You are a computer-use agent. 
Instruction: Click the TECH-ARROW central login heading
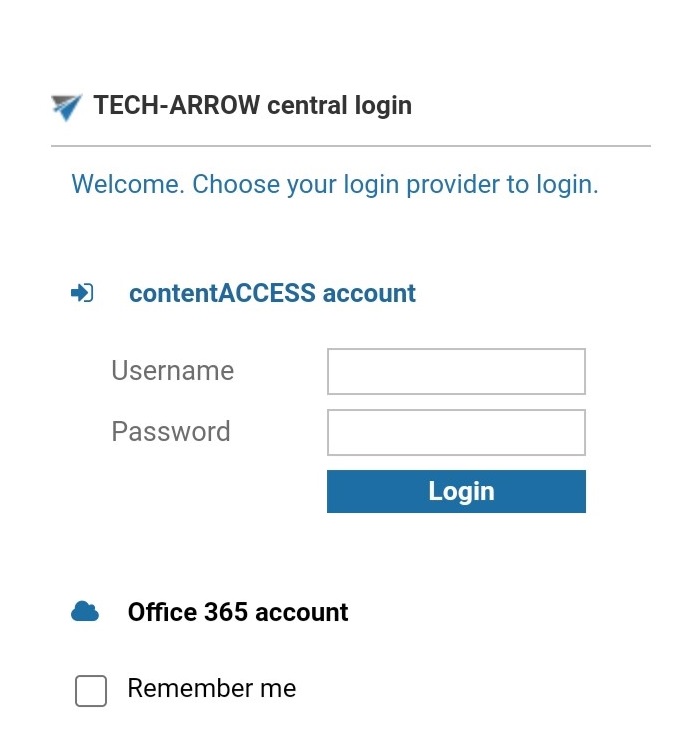(x=252, y=105)
